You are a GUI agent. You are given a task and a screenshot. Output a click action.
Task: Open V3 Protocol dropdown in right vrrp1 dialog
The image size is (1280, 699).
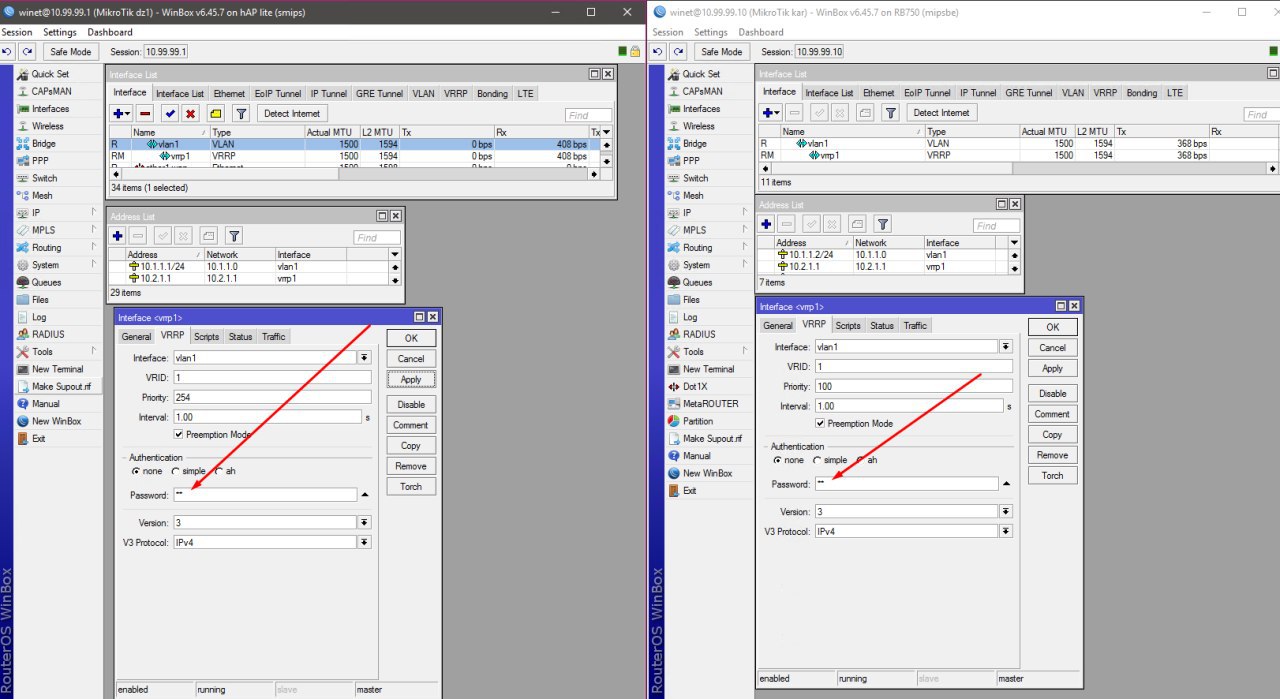click(1006, 531)
